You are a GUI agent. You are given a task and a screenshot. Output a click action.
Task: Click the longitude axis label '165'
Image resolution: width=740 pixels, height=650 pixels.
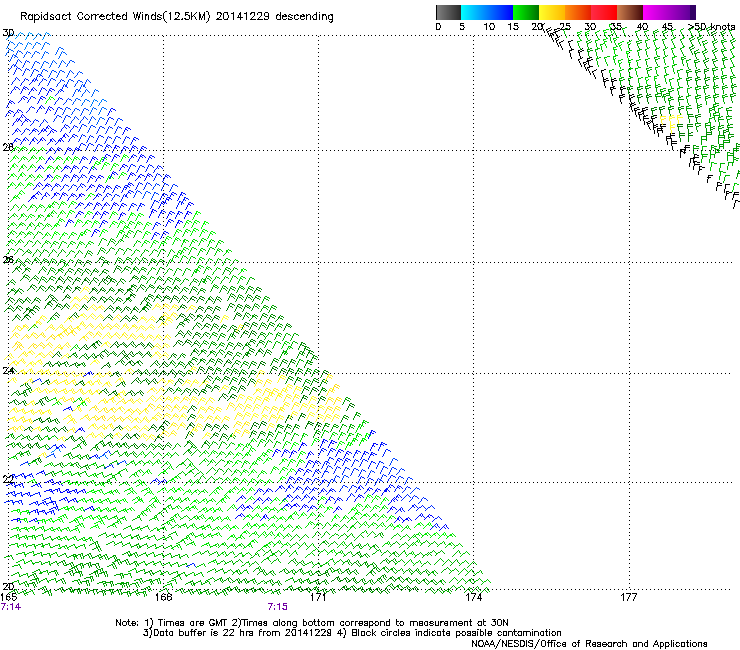coord(8,597)
